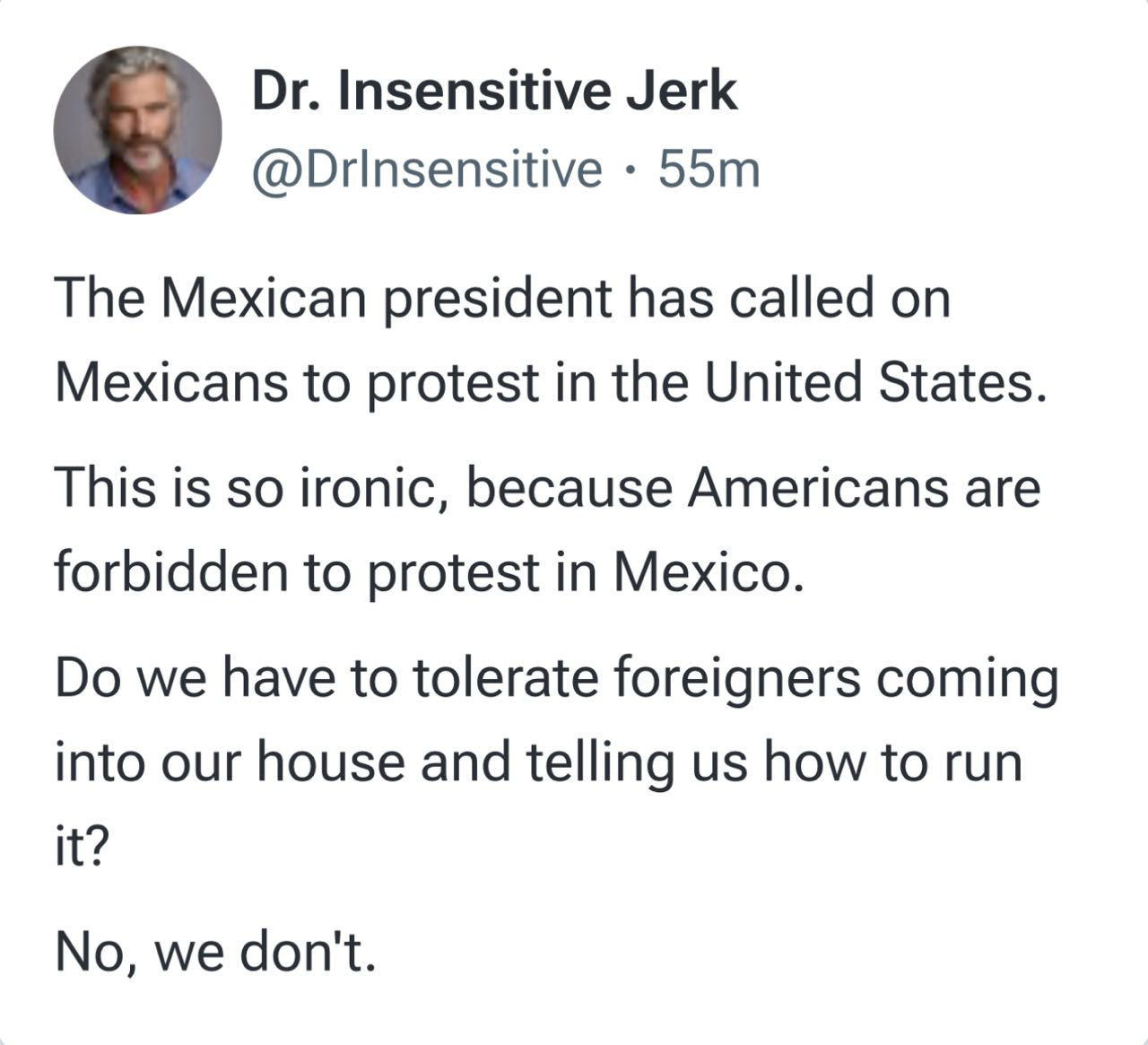Click the dot separator before the timestamp

[x=631, y=170]
